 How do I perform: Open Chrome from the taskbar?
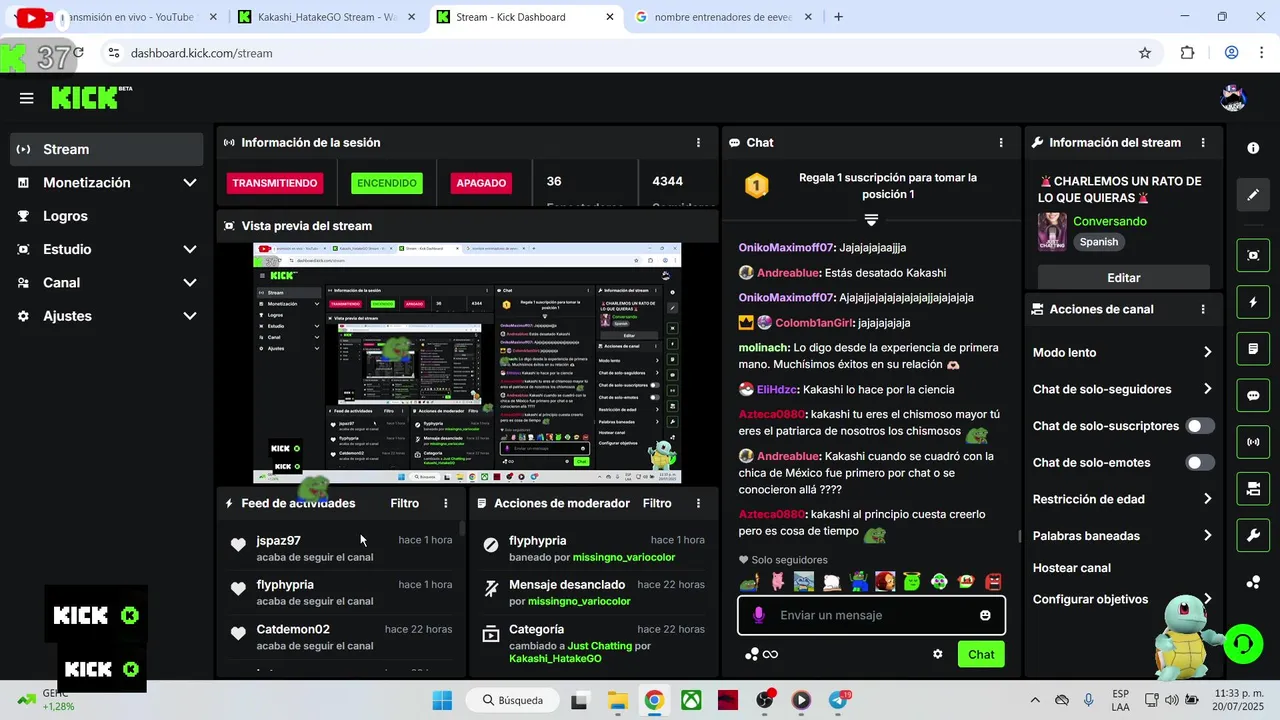(654, 700)
